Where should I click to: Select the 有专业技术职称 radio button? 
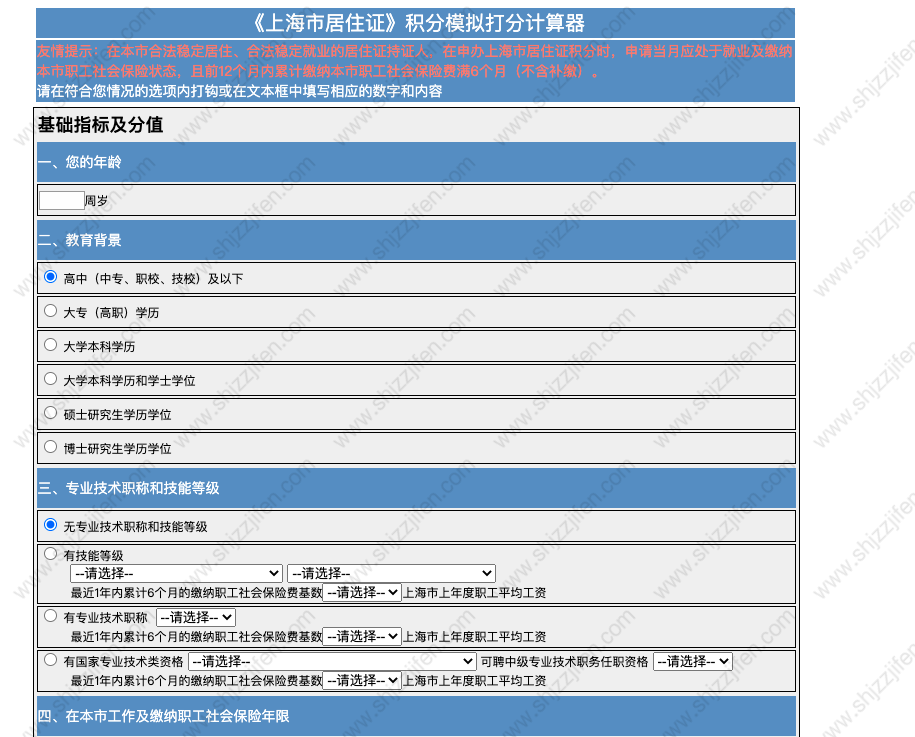(x=51, y=616)
